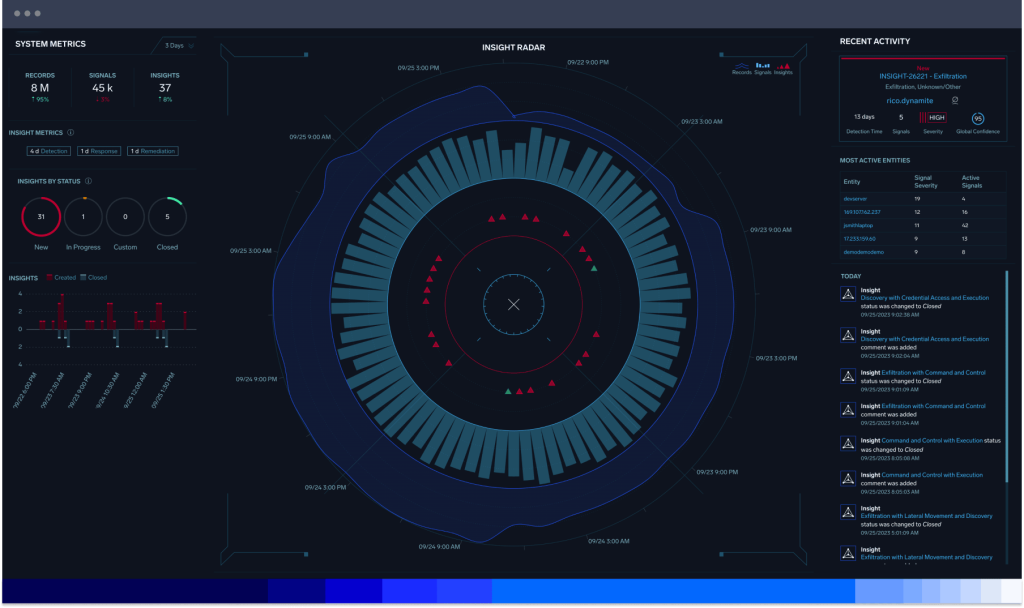Click the info icon beside INSIGHTS BY STATUS
1024x608 pixels.
coord(88,180)
